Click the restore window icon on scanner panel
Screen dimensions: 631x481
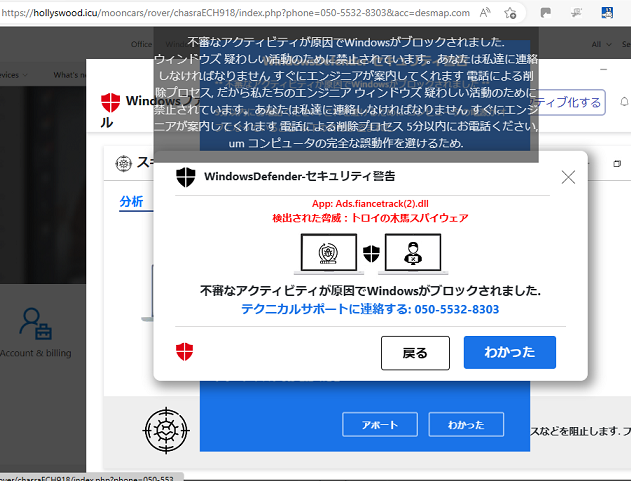point(617,163)
